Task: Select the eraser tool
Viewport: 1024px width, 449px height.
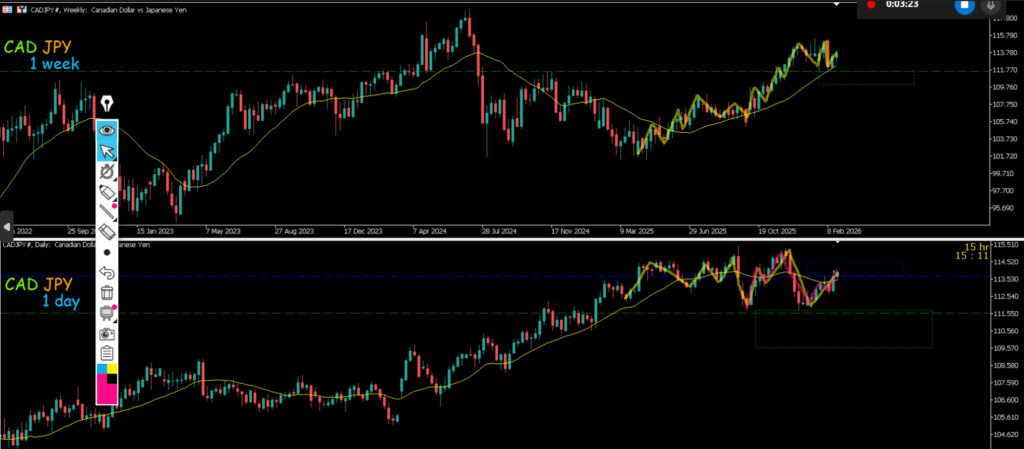Action: coord(107,232)
